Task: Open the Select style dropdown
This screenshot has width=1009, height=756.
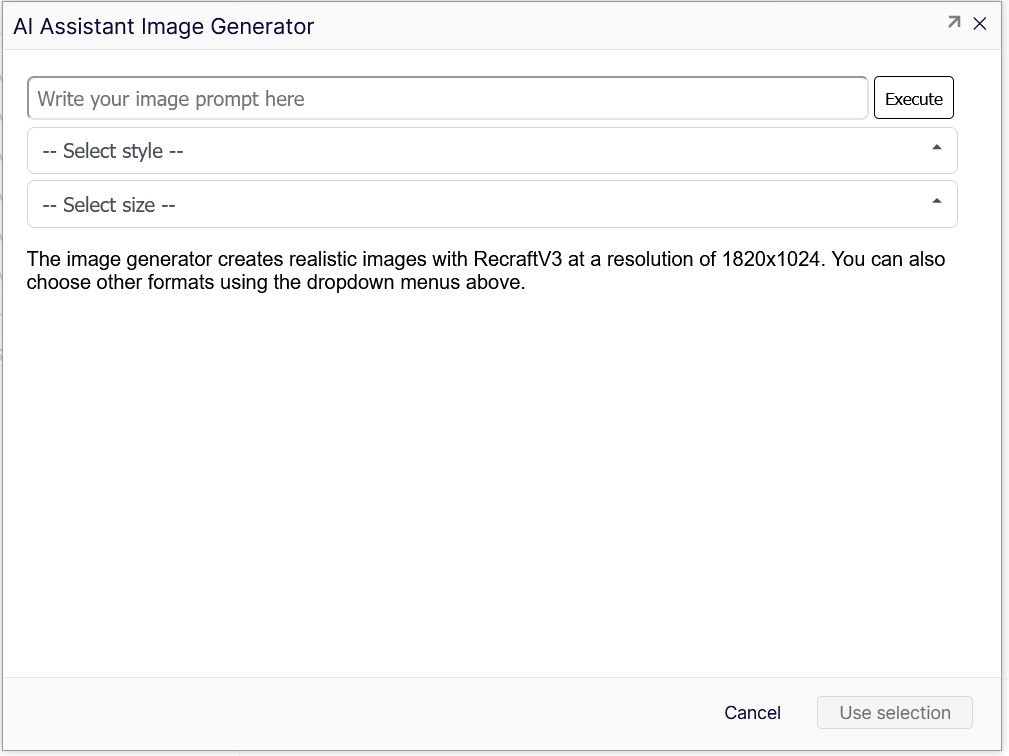Action: pos(492,151)
